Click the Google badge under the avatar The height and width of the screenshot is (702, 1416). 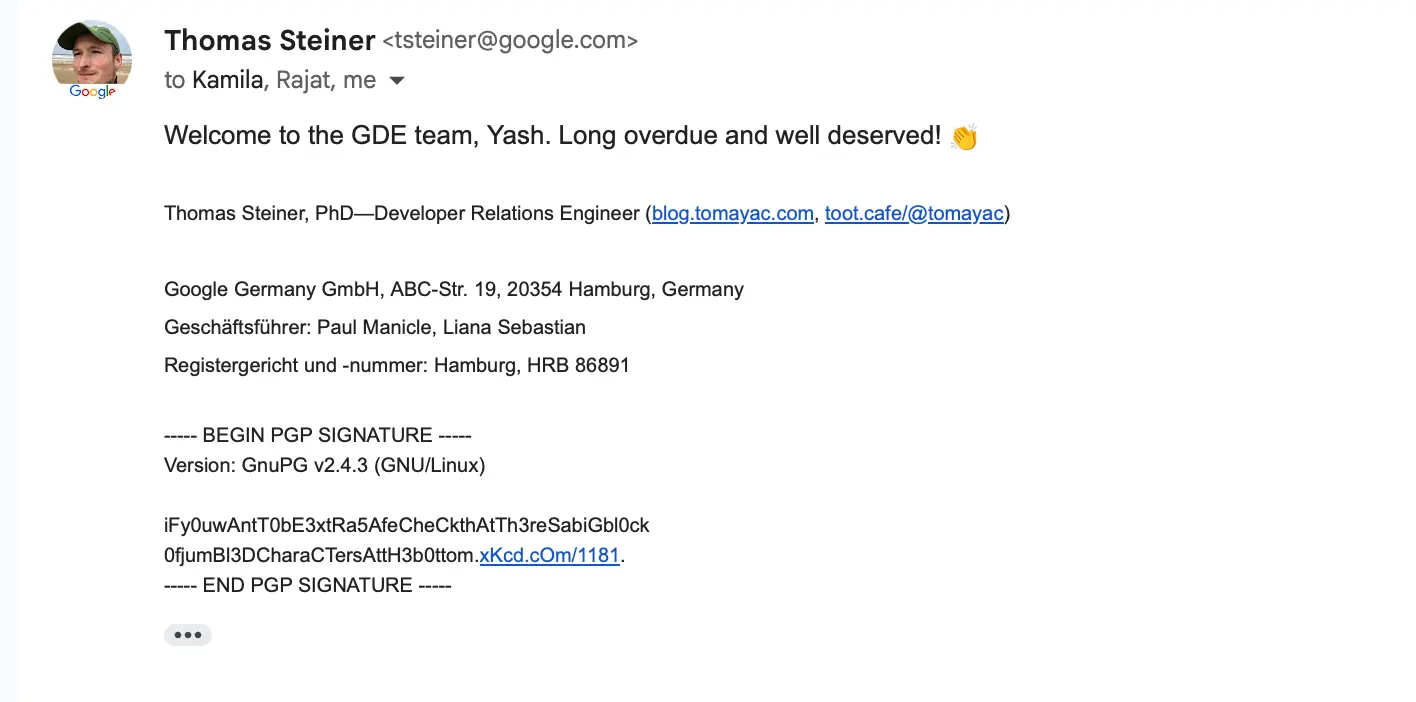(92, 92)
